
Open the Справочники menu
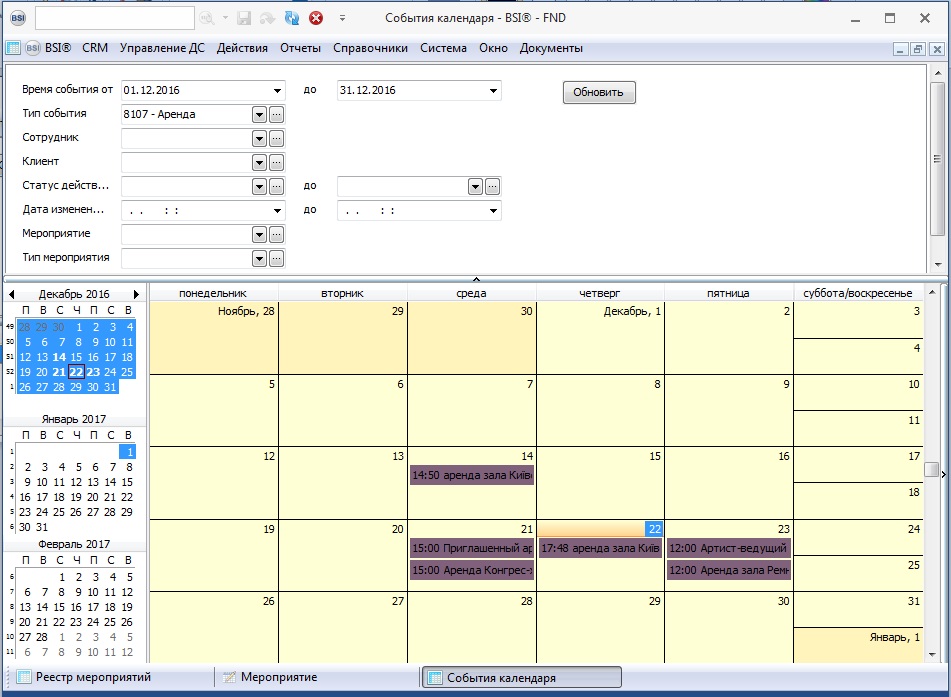[370, 48]
